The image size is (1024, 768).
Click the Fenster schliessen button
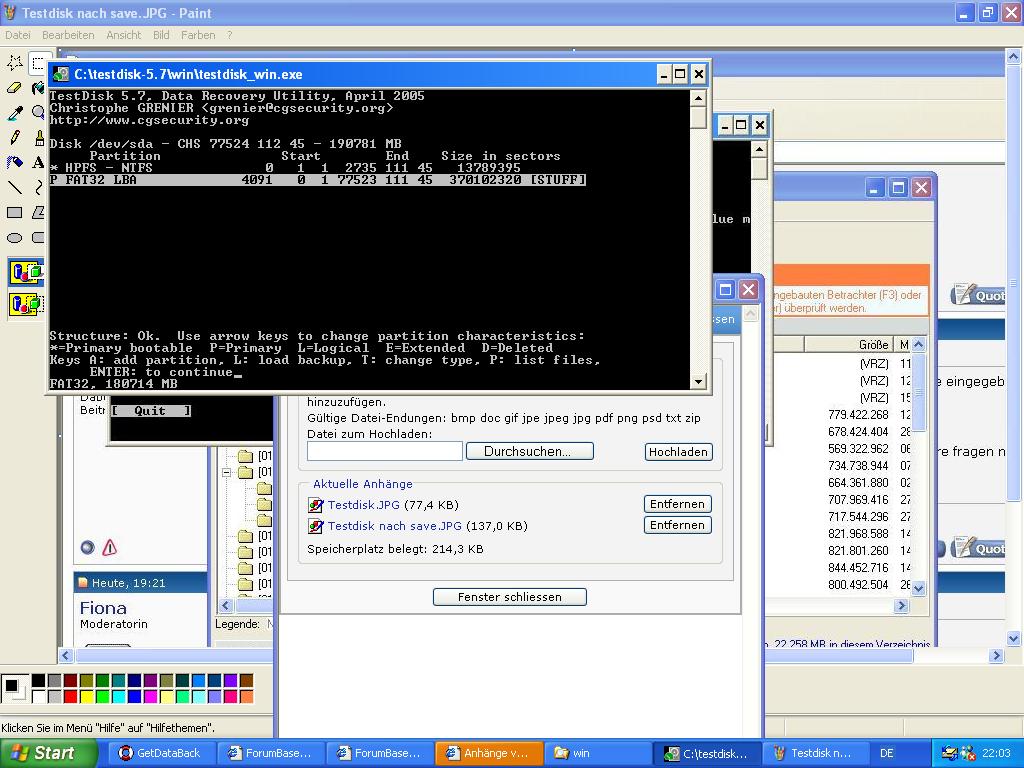pyautogui.click(x=509, y=597)
